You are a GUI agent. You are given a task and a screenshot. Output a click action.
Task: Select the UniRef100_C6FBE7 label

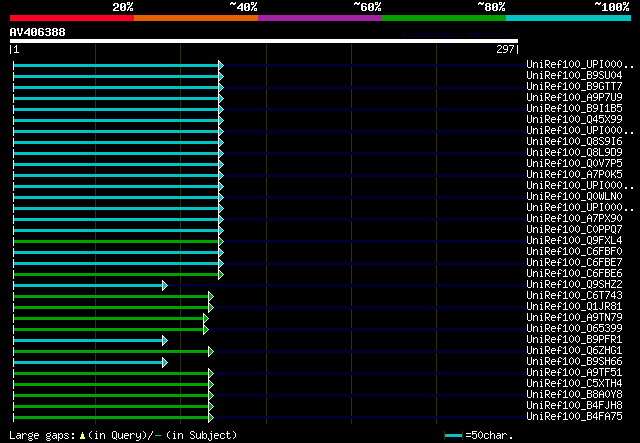point(574,263)
